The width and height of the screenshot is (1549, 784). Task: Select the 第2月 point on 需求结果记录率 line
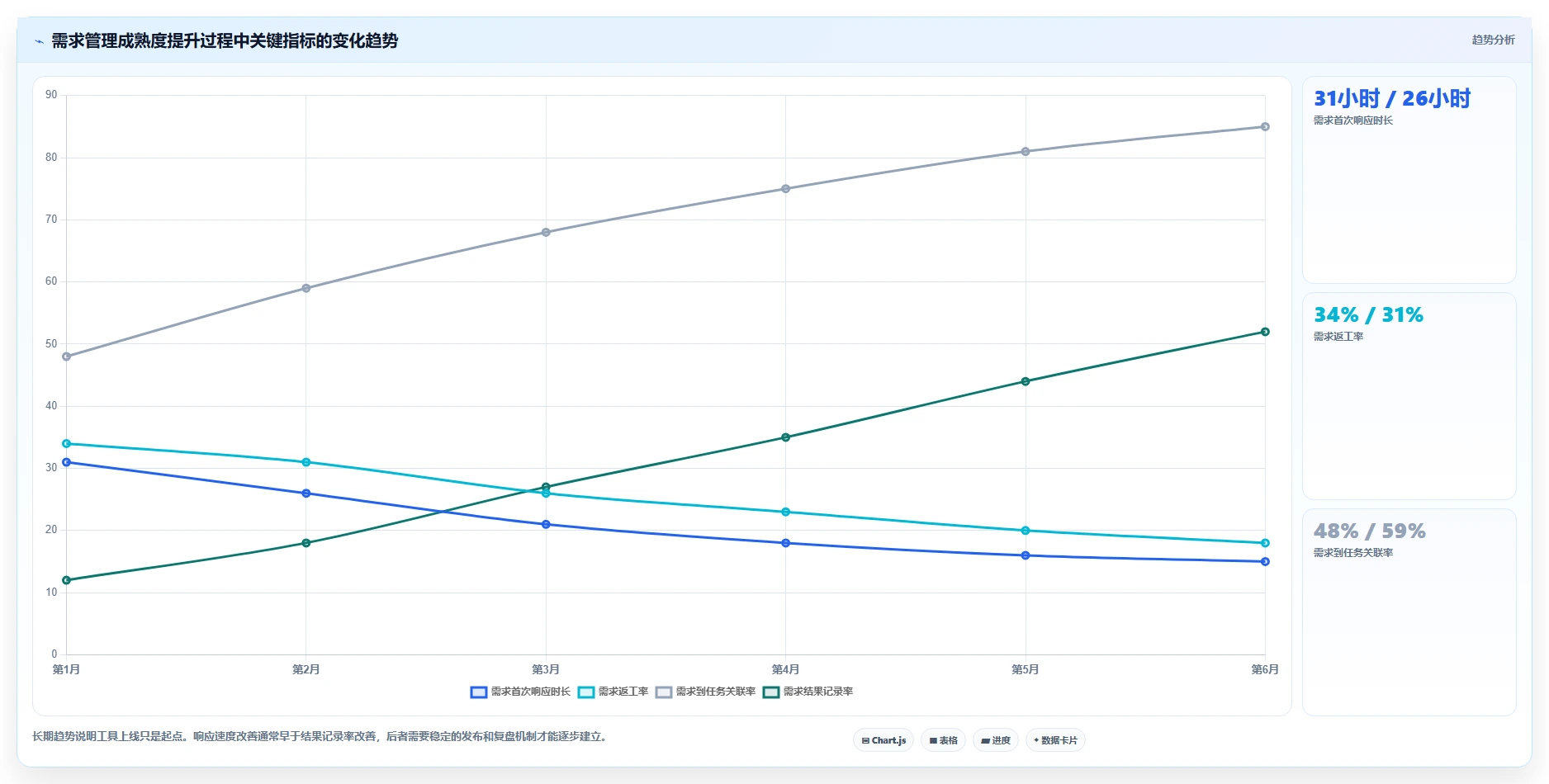point(306,543)
